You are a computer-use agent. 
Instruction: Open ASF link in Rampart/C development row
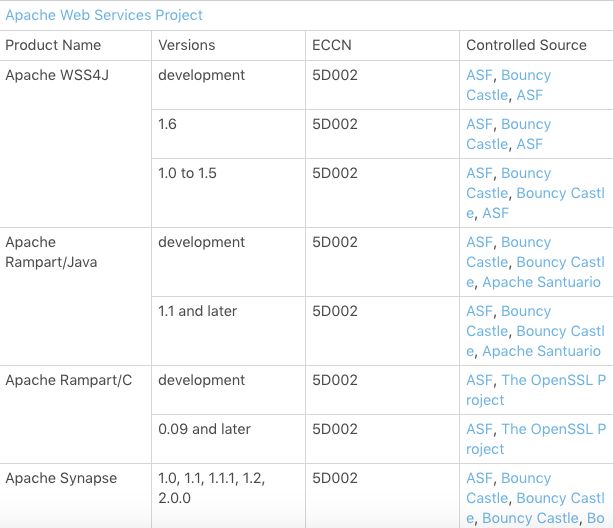tap(479, 380)
